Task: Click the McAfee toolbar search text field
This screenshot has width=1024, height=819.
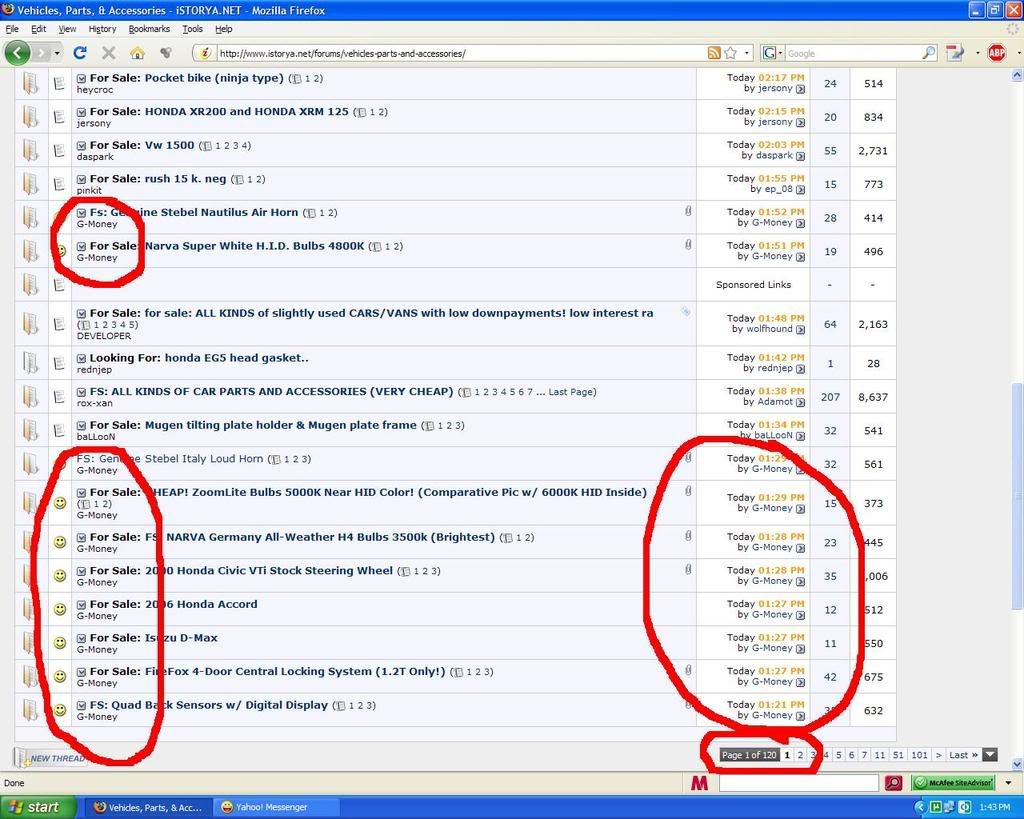Action: 798,782
